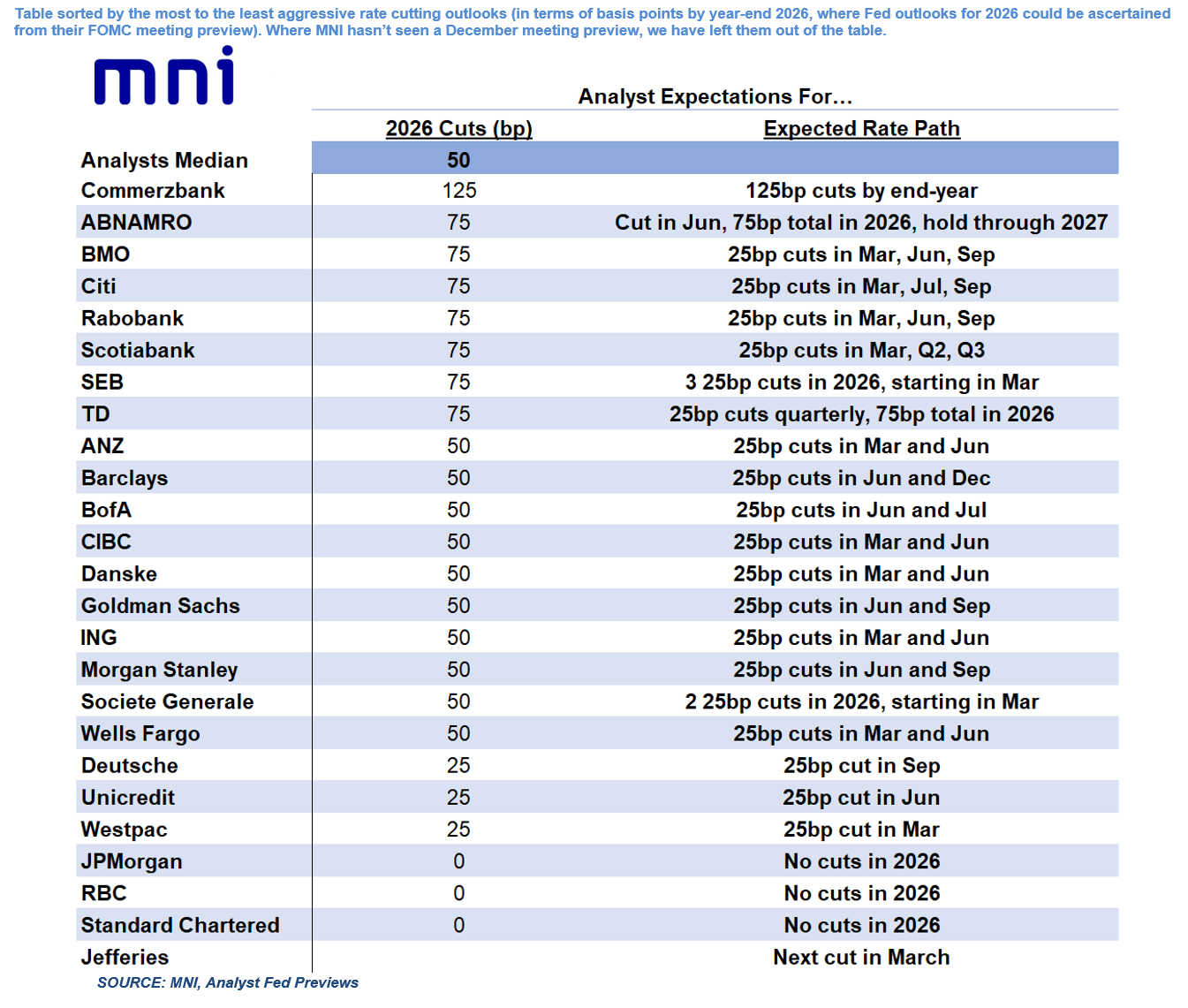
Task: Click Societe Generale's expected rate path
Action: pyautogui.click(x=861, y=702)
